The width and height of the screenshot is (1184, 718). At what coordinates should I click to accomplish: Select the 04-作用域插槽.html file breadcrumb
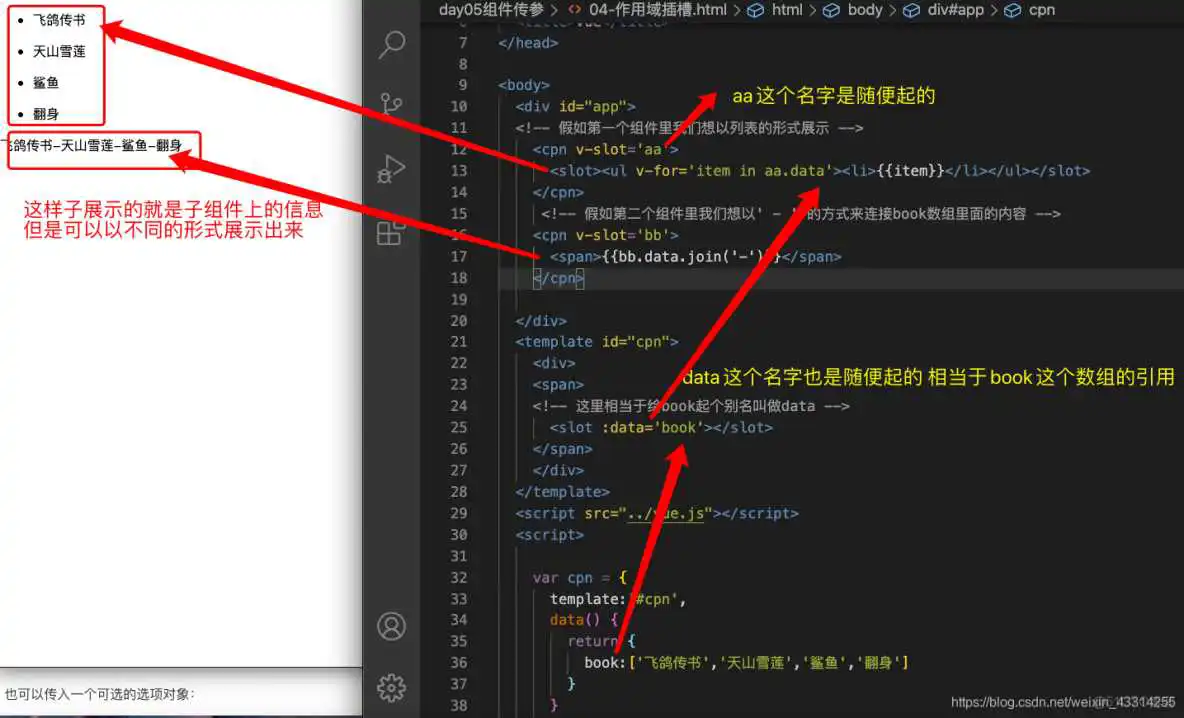(x=658, y=10)
